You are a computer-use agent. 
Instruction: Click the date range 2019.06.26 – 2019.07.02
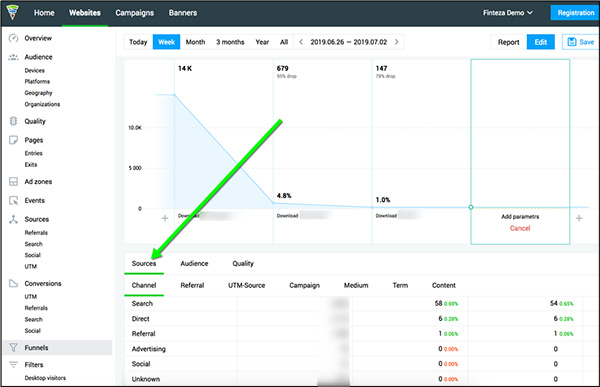(349, 42)
